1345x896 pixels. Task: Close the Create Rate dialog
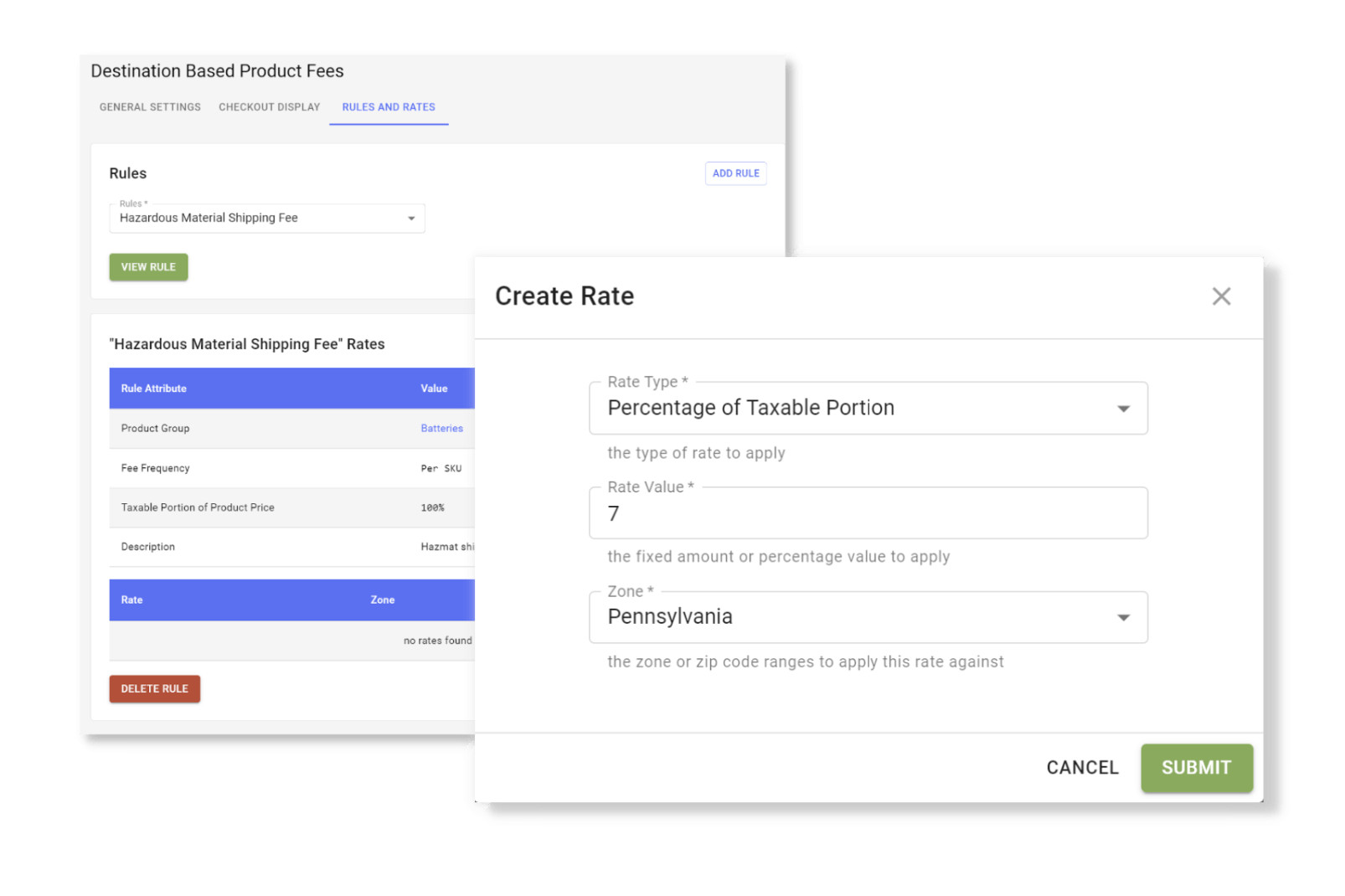(1221, 296)
